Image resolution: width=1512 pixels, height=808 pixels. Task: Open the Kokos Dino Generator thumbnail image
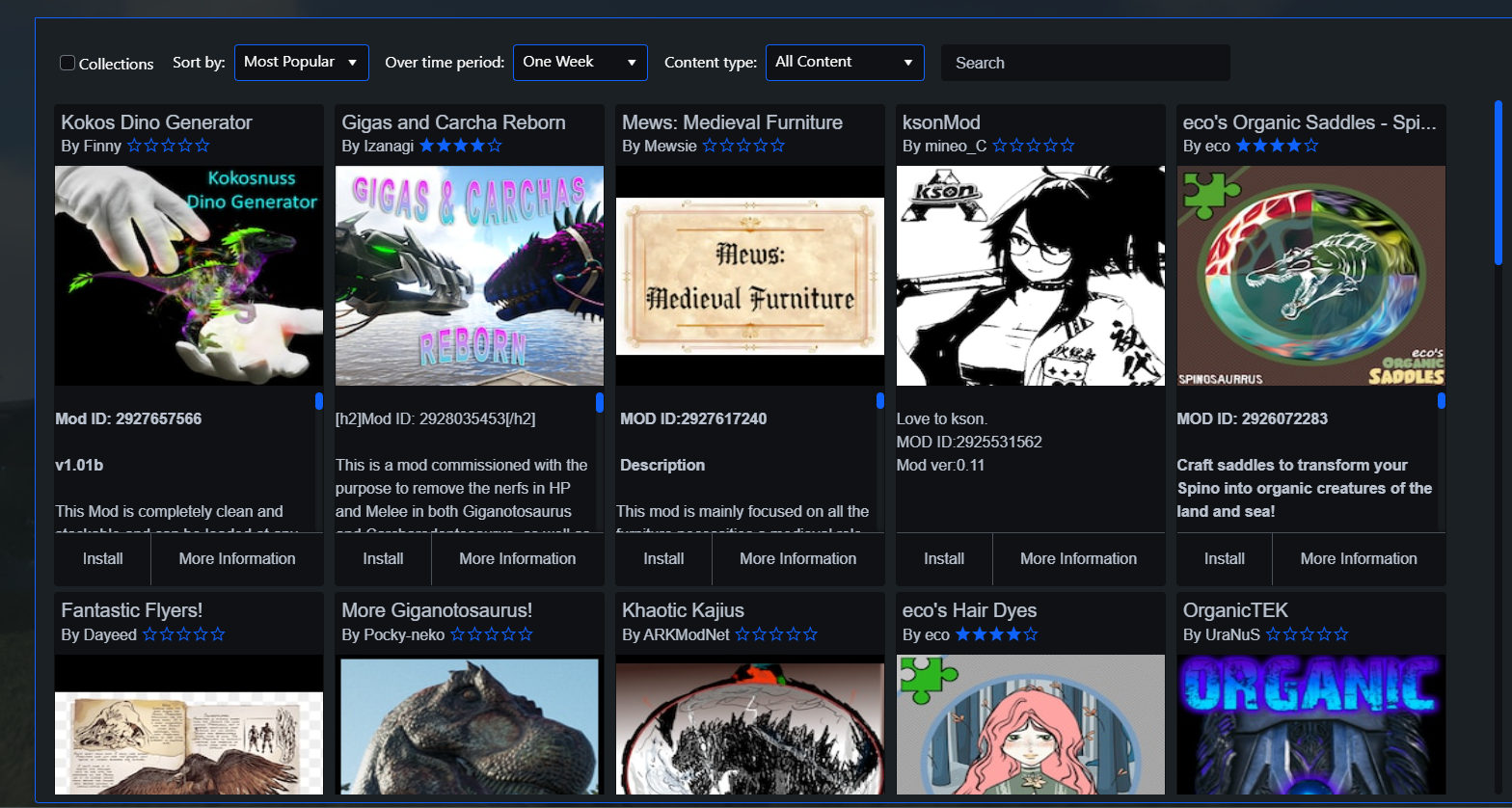pos(189,276)
